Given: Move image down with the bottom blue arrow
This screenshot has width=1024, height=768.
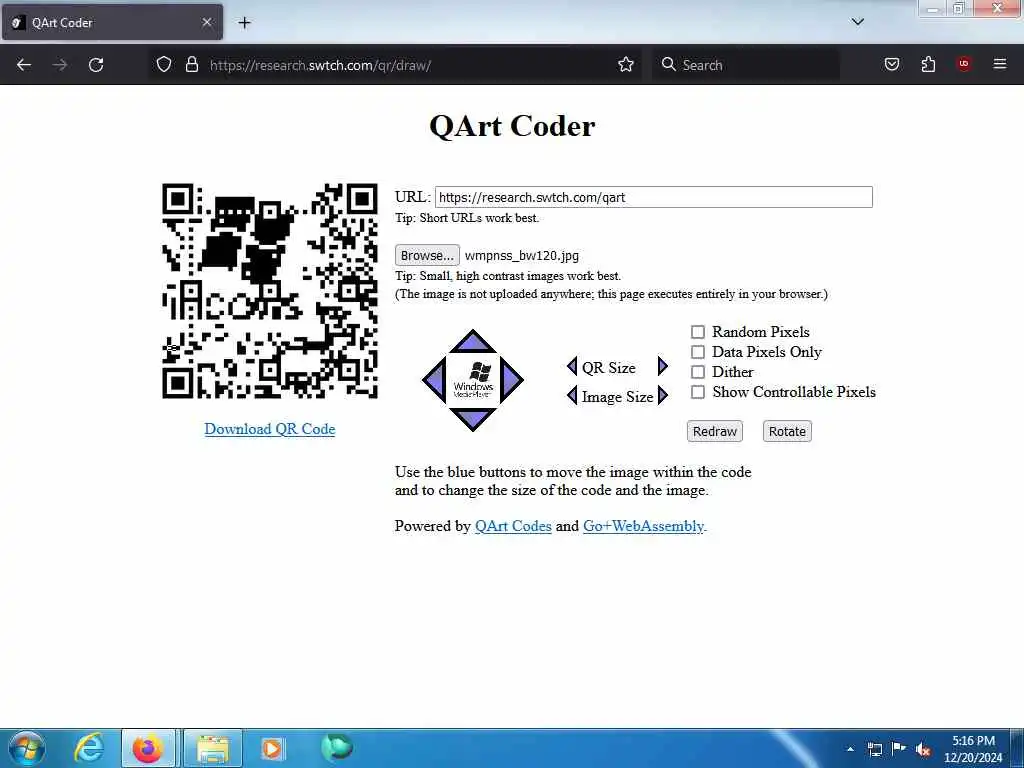Looking at the screenshot, I should click(x=473, y=419).
